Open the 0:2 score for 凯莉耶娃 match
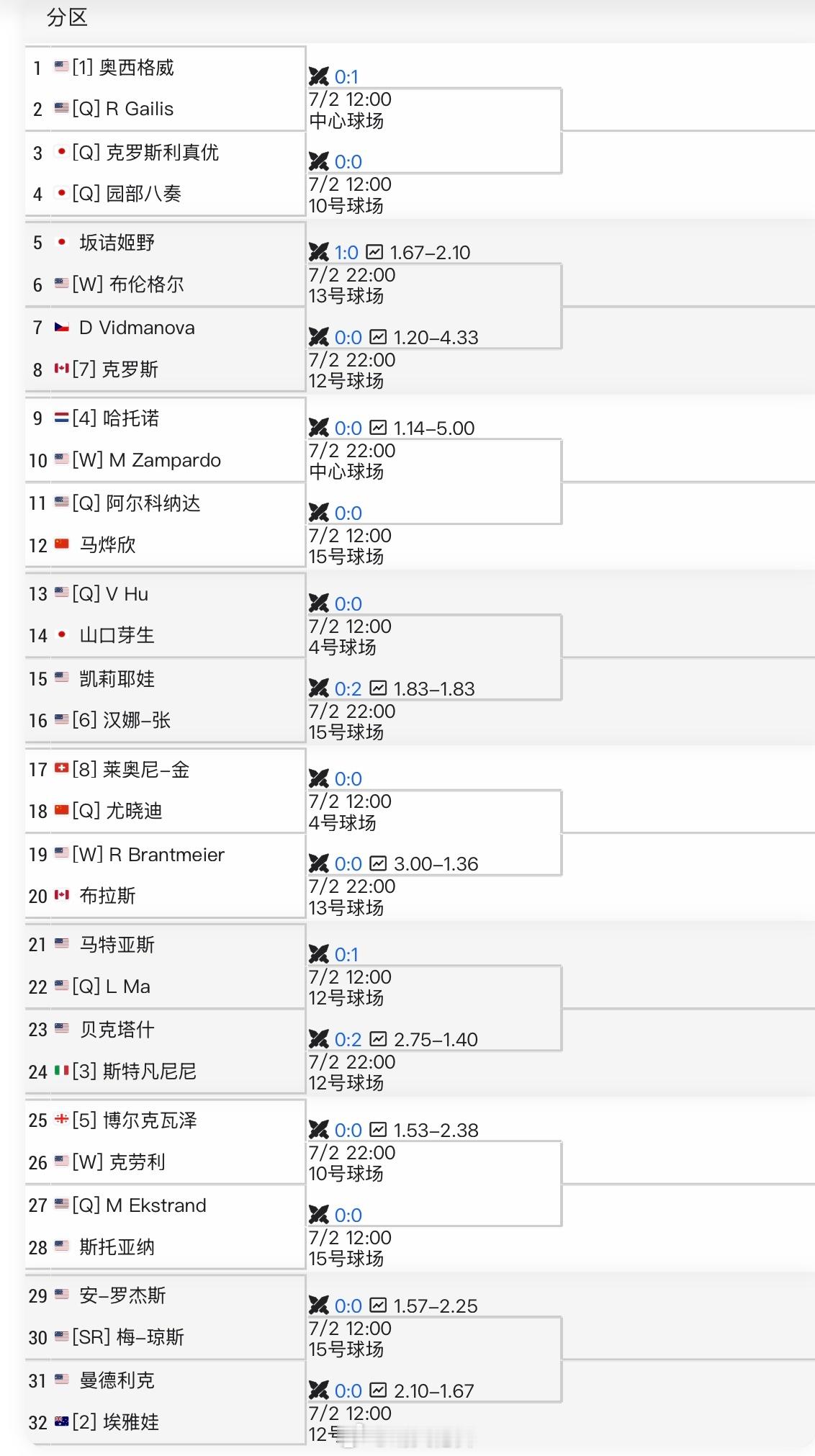The image size is (815, 1456). pyautogui.click(x=348, y=689)
